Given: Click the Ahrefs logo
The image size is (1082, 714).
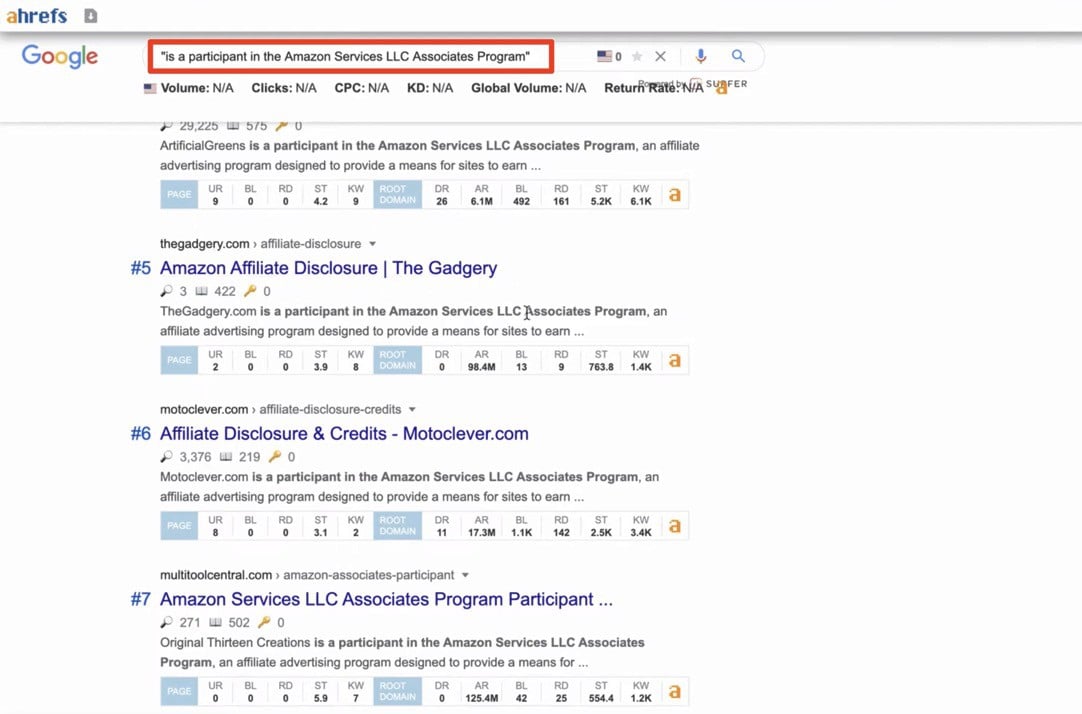Looking at the screenshot, I should pyautogui.click(x=35, y=16).
